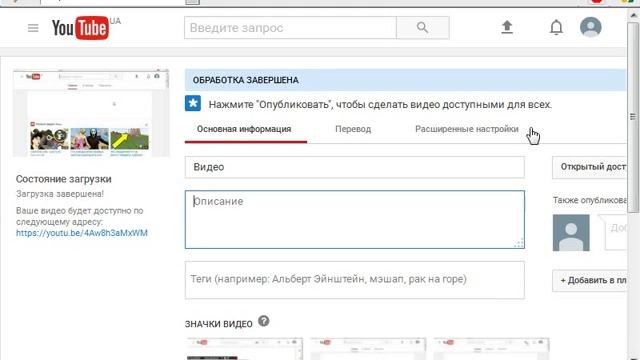The image size is (640, 360).
Task: Open the youtu.be video link
Action: point(82,233)
